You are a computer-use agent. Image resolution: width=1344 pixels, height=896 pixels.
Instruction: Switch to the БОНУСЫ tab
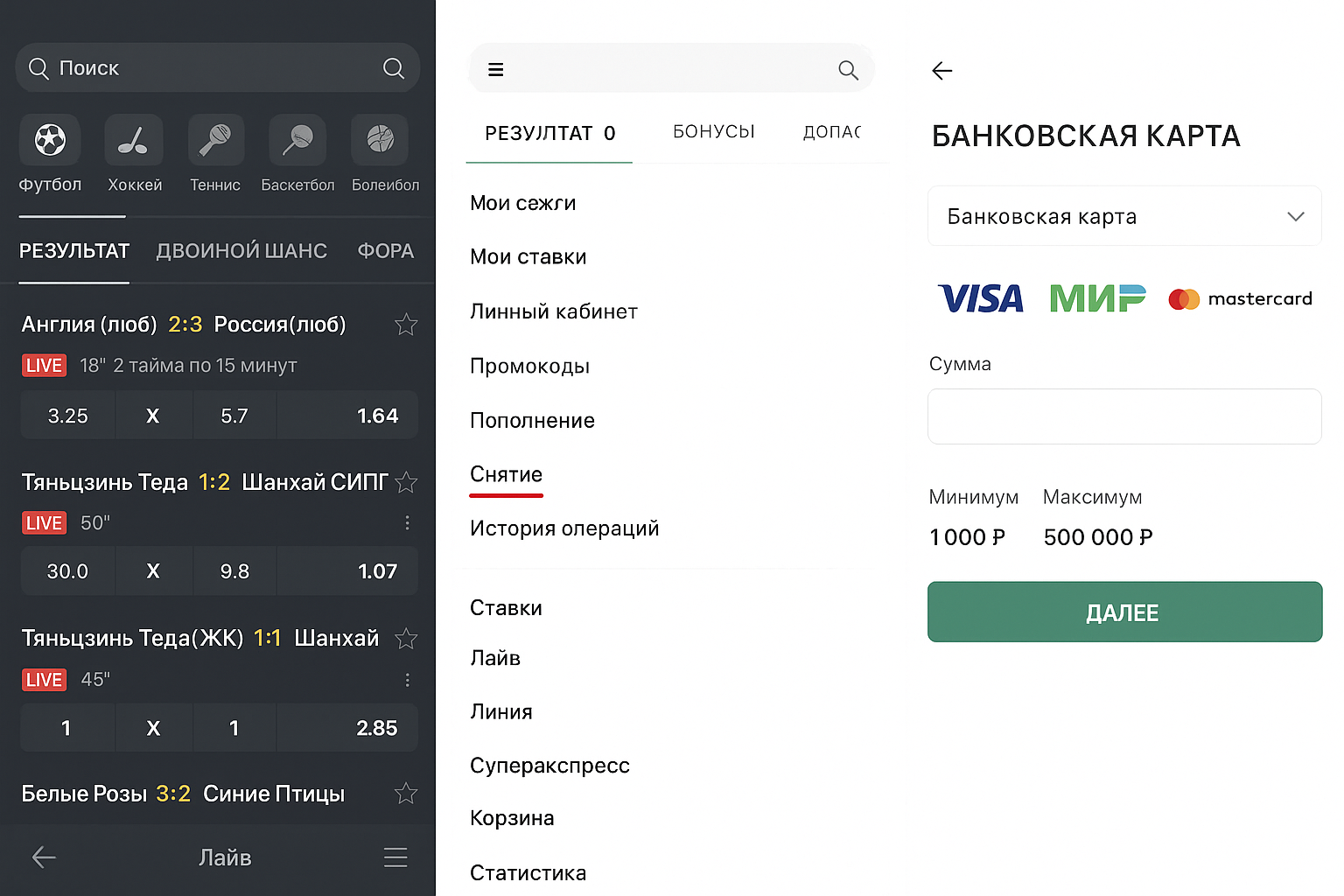point(713,132)
